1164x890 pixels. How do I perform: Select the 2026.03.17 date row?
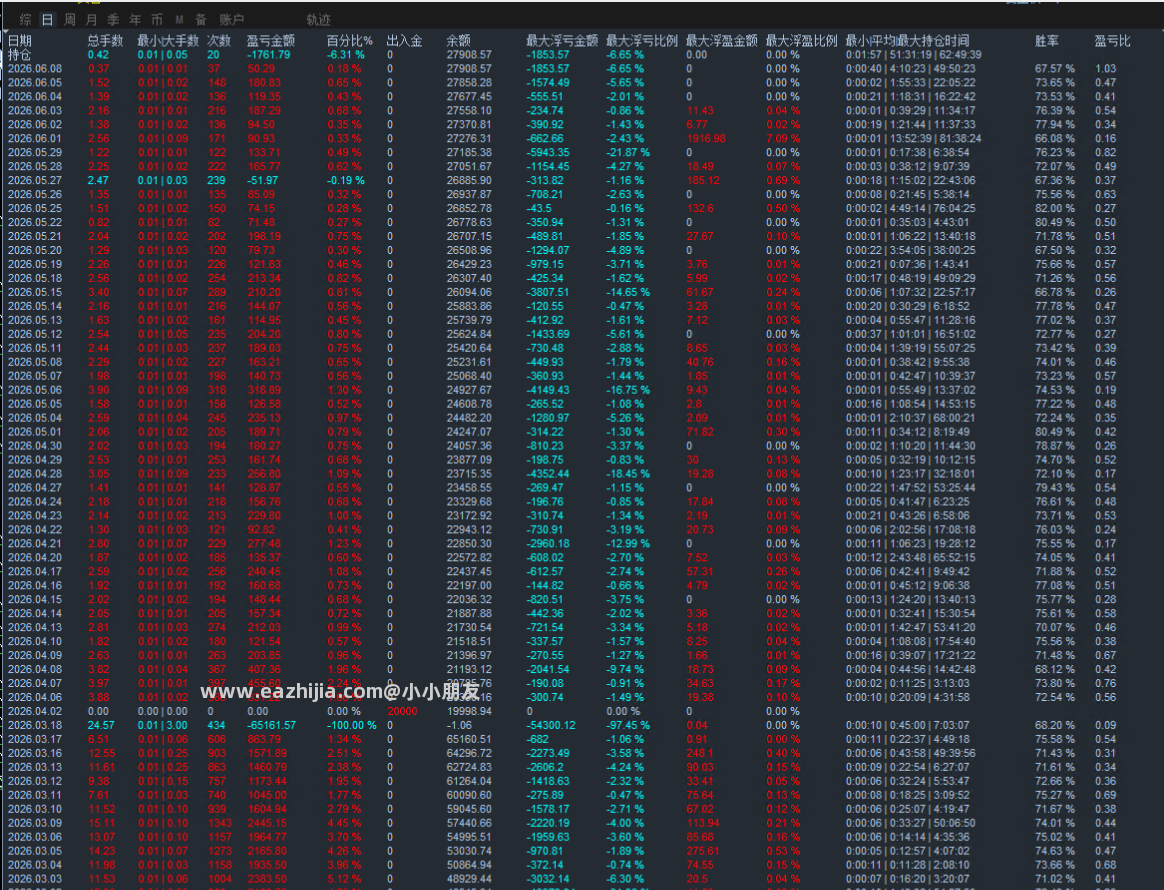tap(35, 739)
